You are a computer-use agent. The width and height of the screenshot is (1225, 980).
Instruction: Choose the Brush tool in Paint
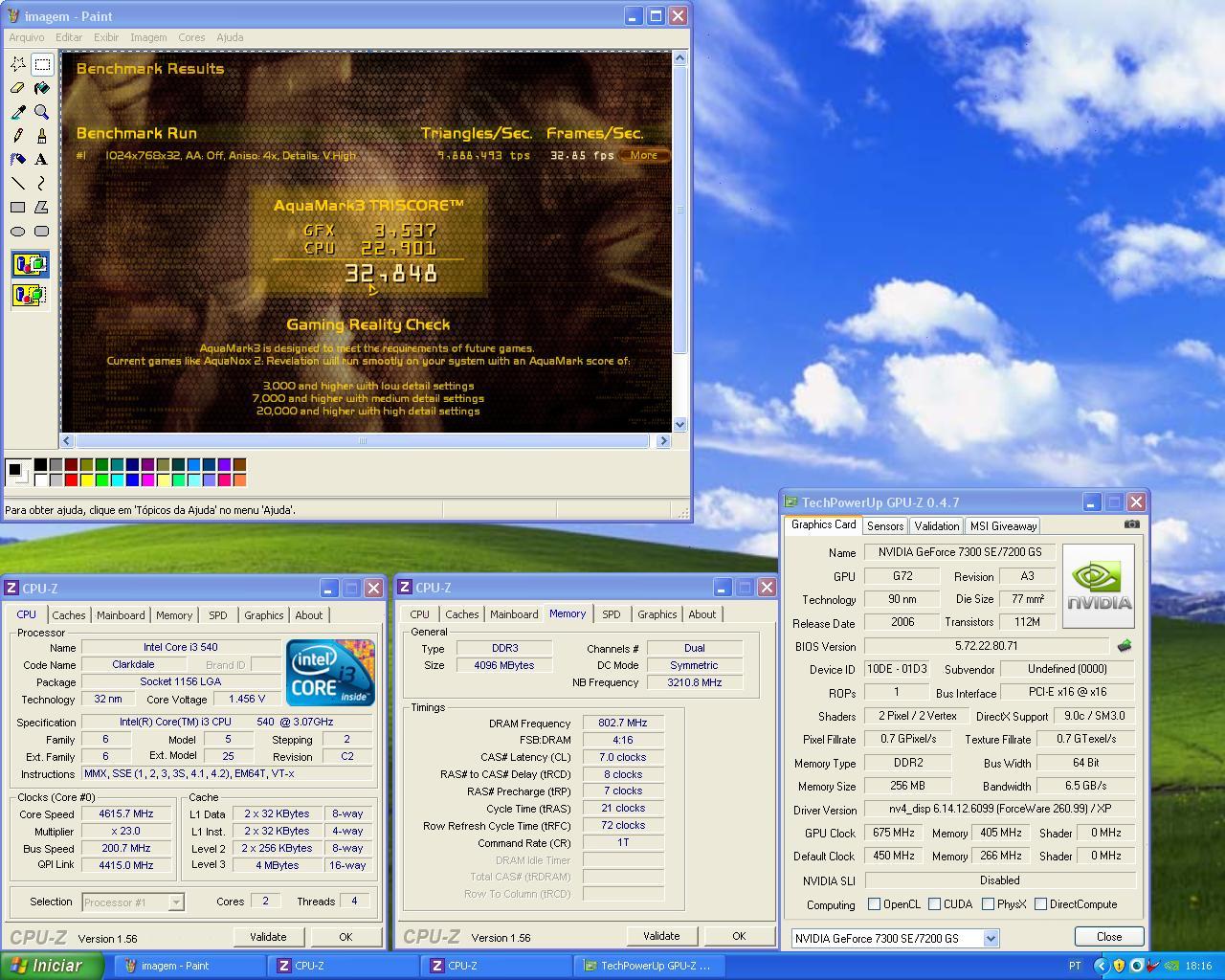click(41, 136)
